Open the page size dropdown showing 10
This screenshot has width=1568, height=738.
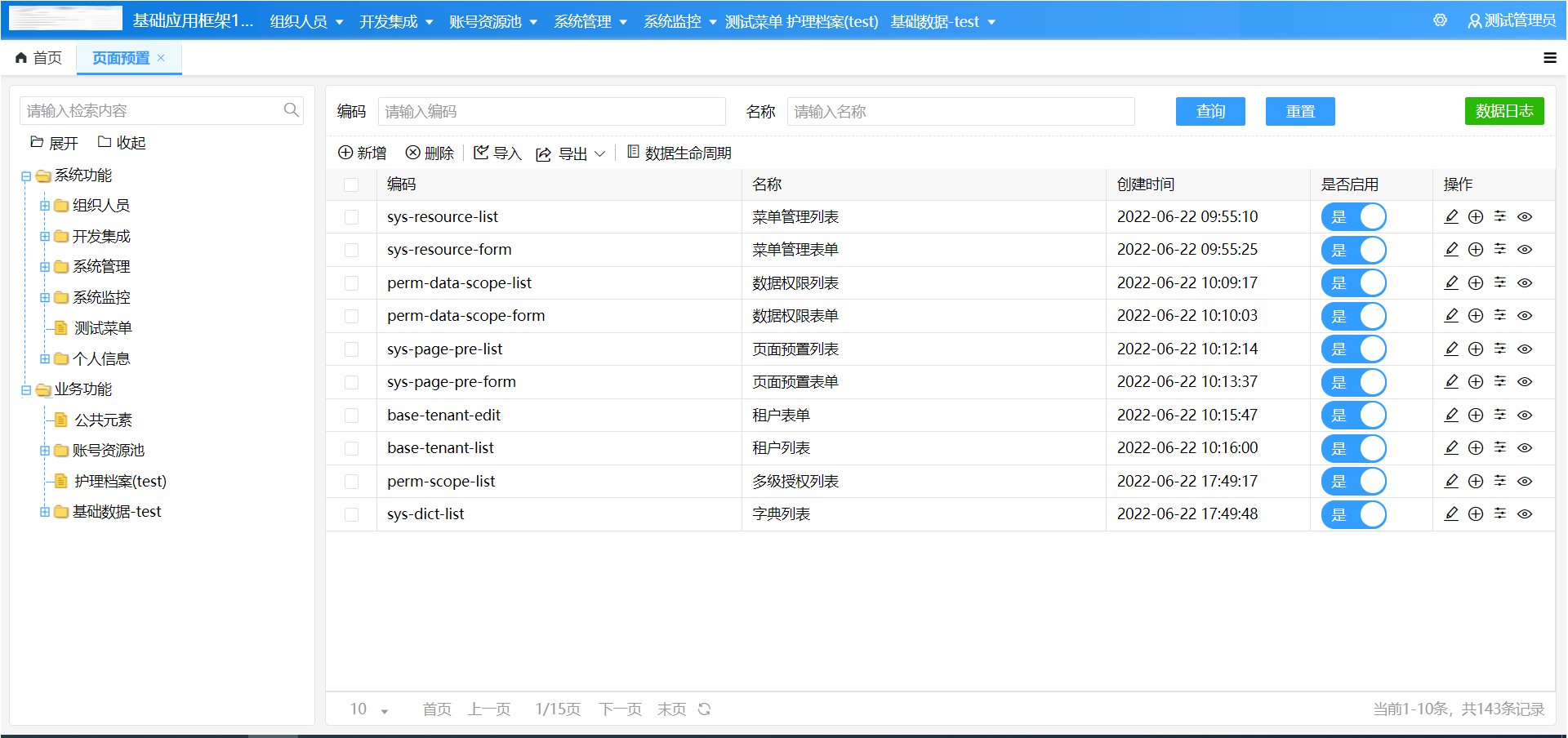pyautogui.click(x=367, y=709)
